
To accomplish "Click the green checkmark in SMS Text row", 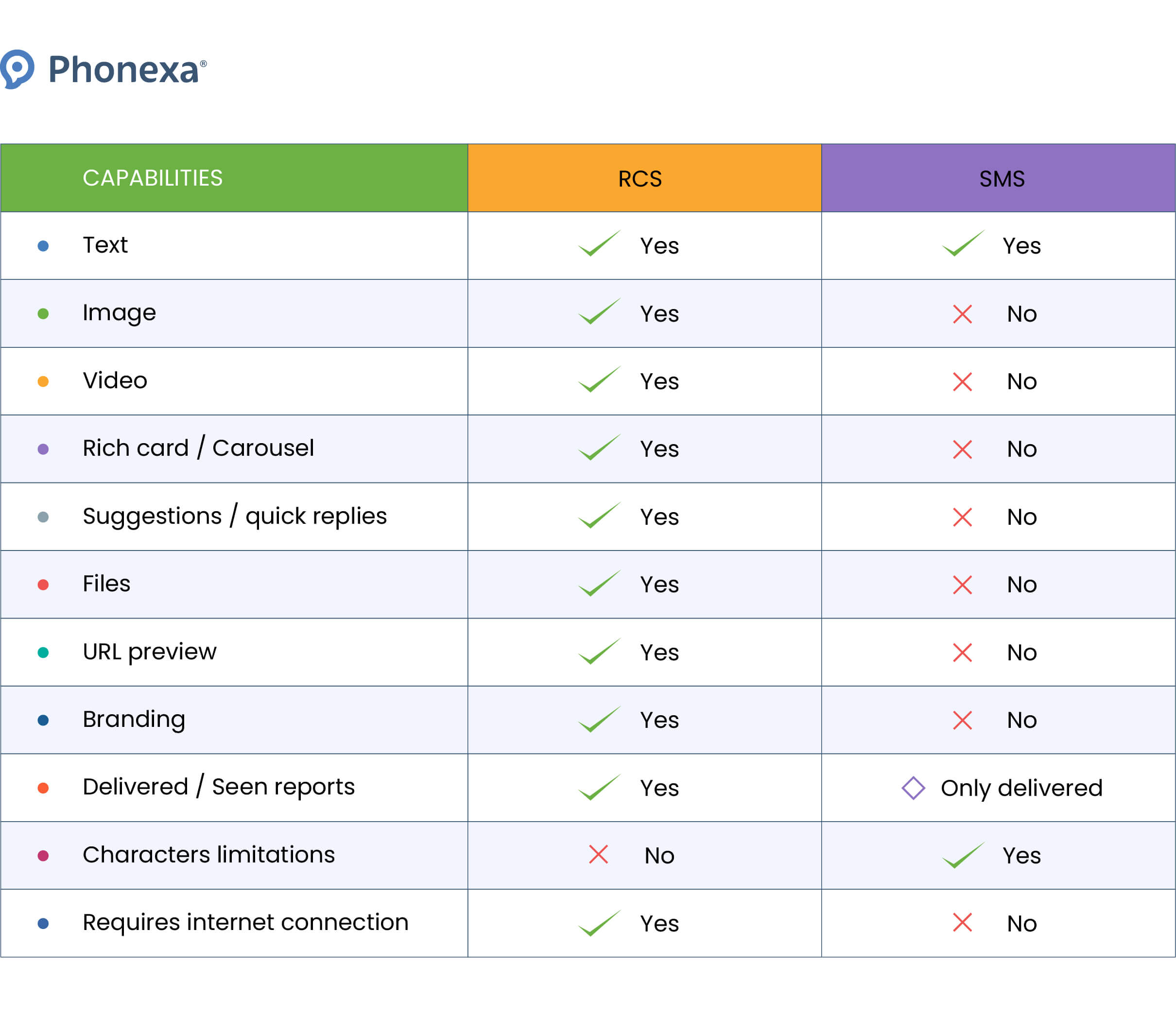I will coord(963,244).
